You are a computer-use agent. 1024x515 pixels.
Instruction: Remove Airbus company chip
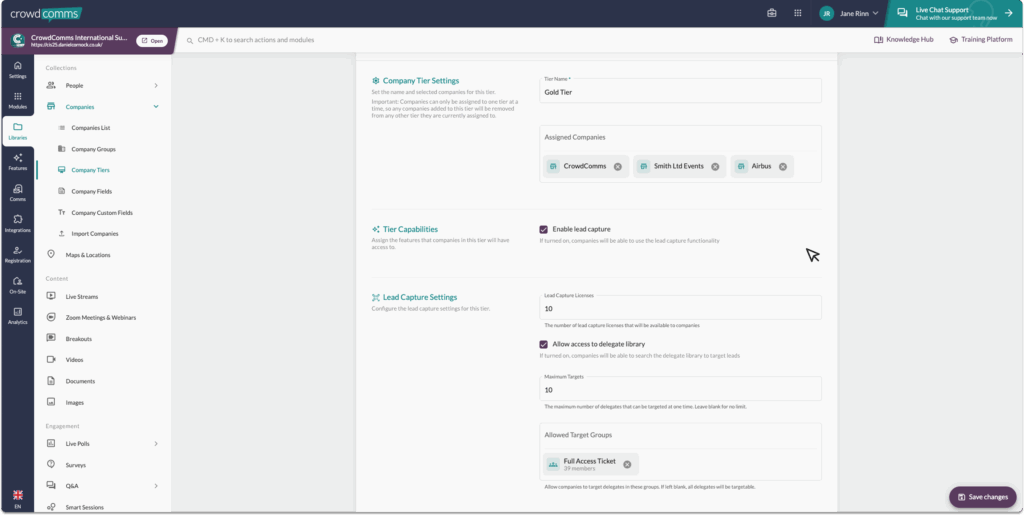tap(783, 167)
